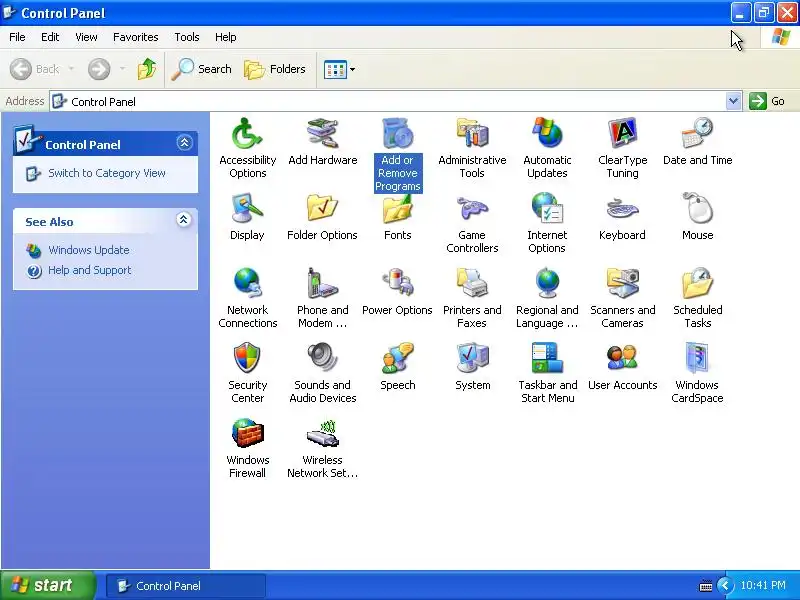
Task: Open Phone and Modem options
Action: point(322,298)
